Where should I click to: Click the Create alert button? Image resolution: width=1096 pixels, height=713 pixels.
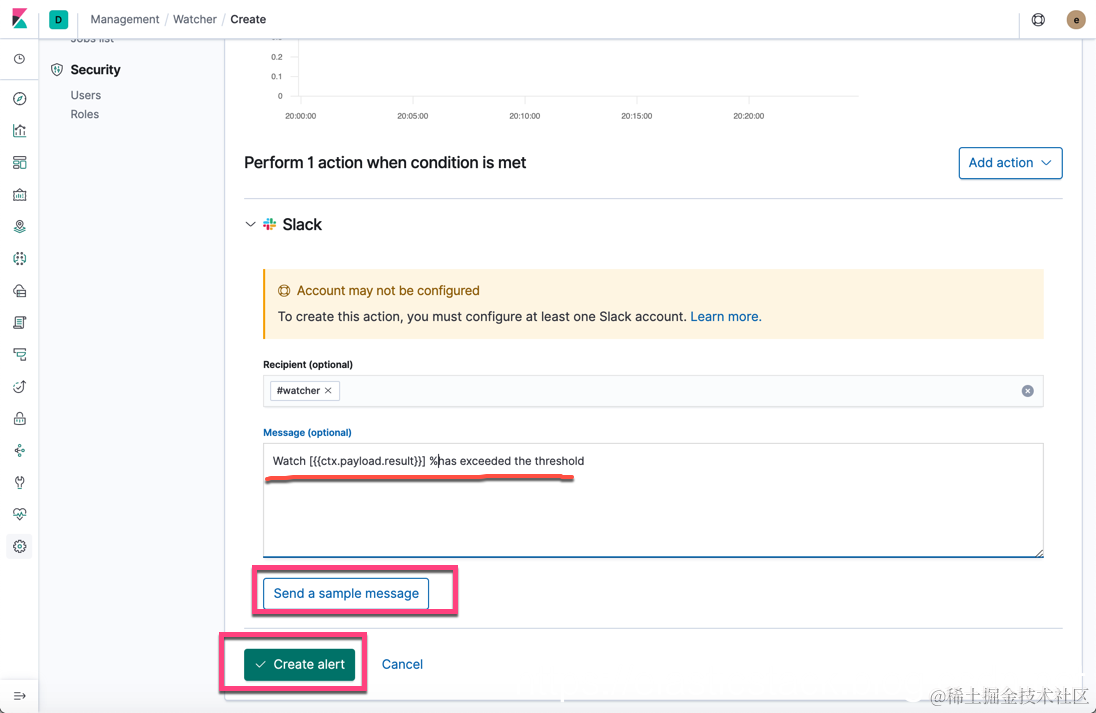coord(300,664)
